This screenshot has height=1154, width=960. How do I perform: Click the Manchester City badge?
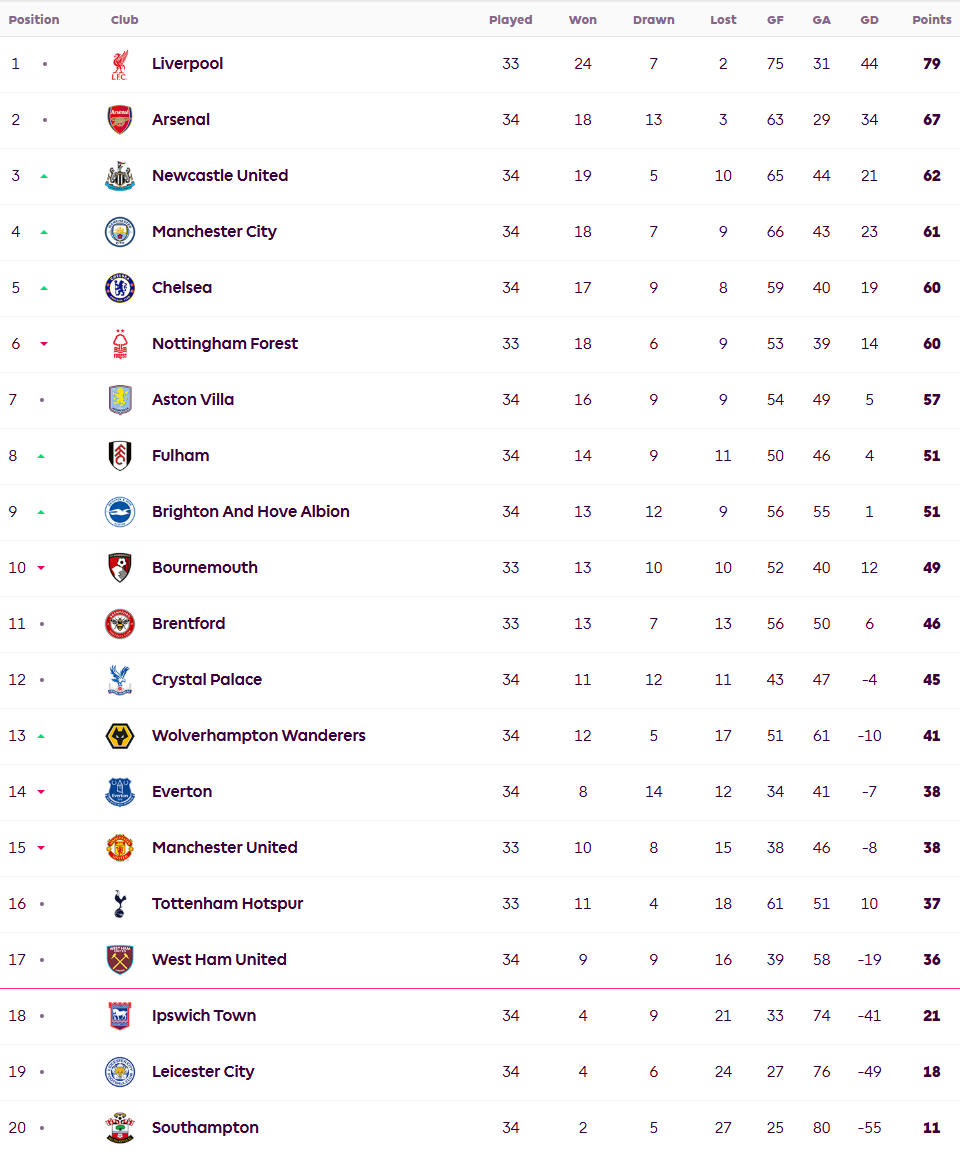(x=120, y=232)
